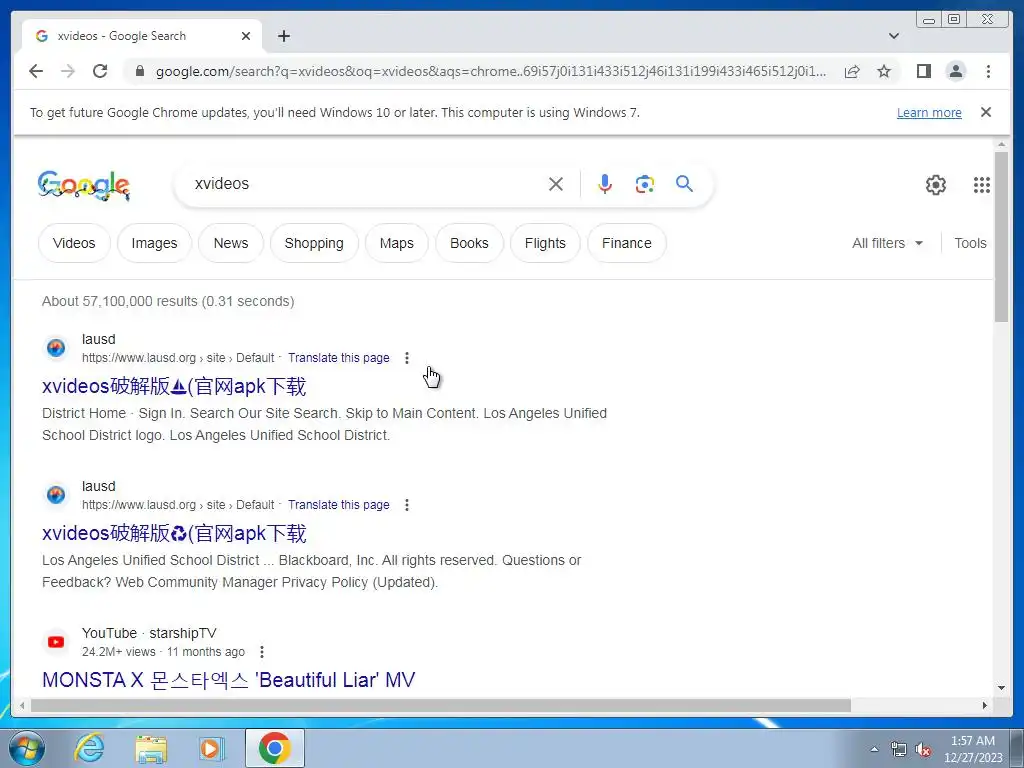
Task: Switch to the Images filter
Action: [154, 243]
